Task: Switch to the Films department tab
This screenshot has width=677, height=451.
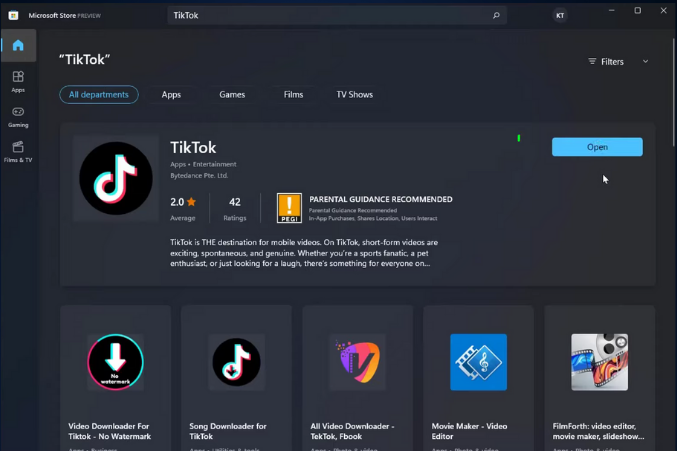Action: point(293,95)
